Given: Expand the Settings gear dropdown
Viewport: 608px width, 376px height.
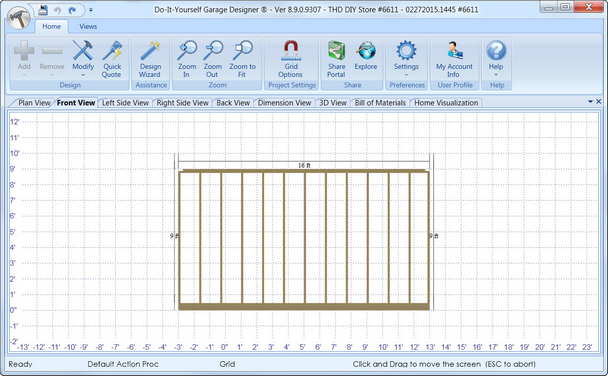Looking at the screenshot, I should pyautogui.click(x=406, y=59).
